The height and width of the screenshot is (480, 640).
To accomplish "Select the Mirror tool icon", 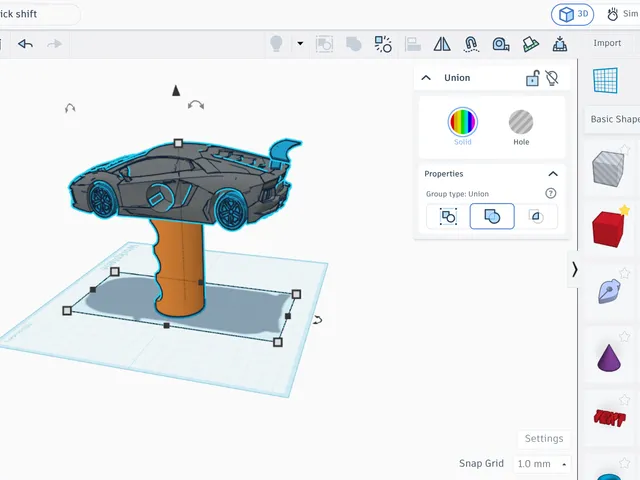I will pos(442,44).
